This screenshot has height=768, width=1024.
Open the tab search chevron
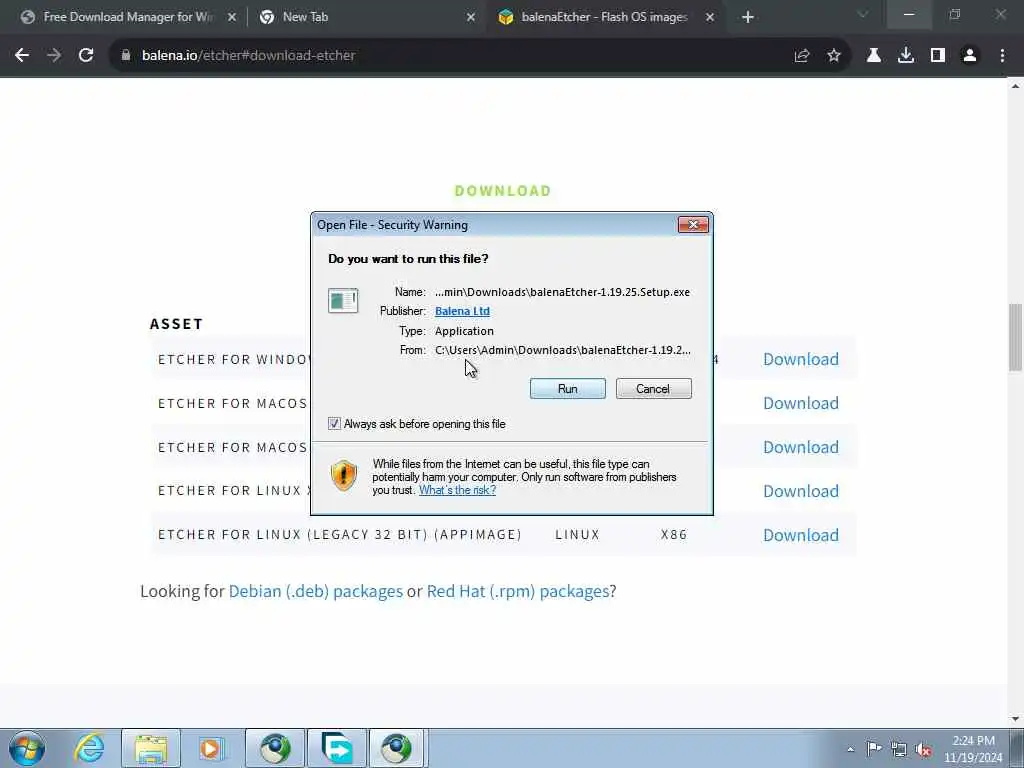coord(863,14)
